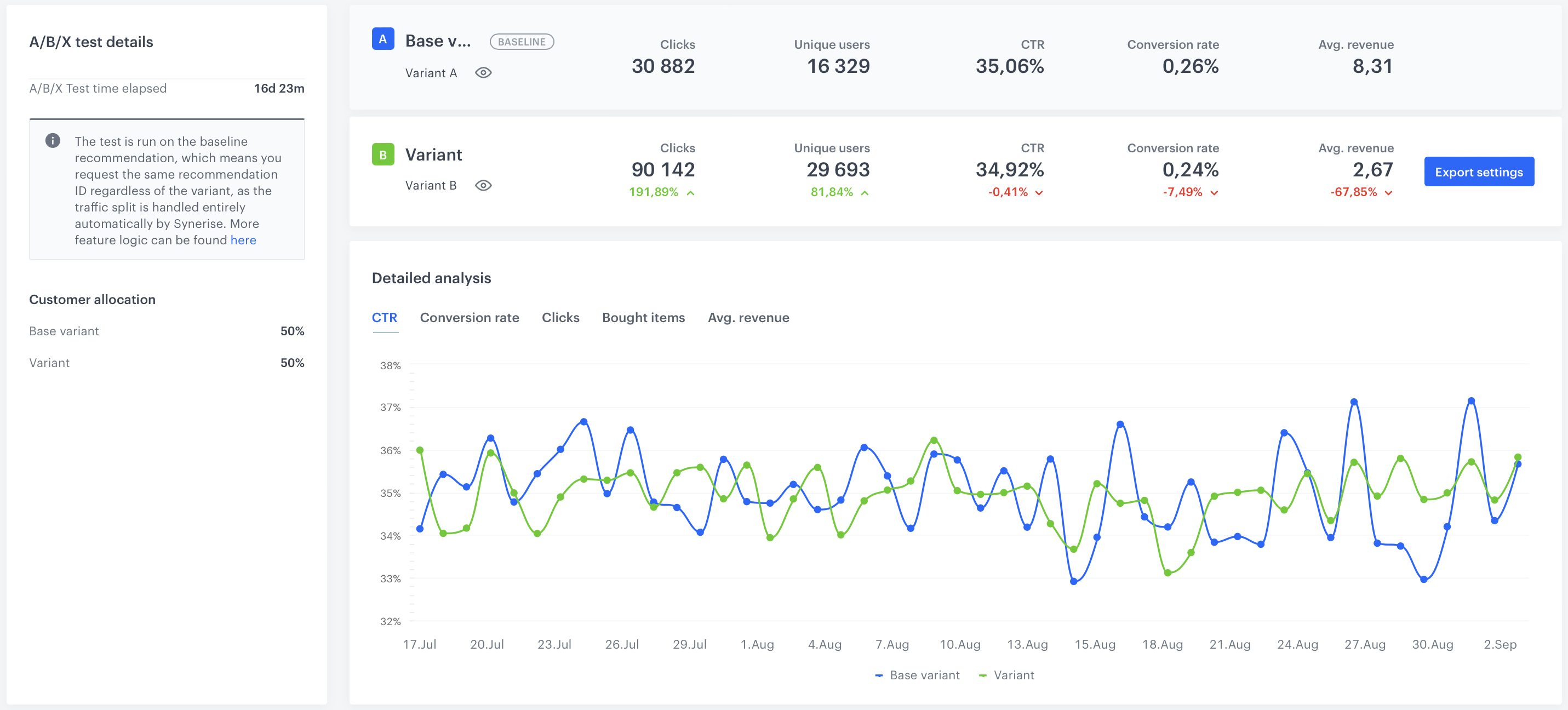Expand the chevron beside -0,41% CTR change
This screenshot has height=710, width=1568.
[1038, 193]
